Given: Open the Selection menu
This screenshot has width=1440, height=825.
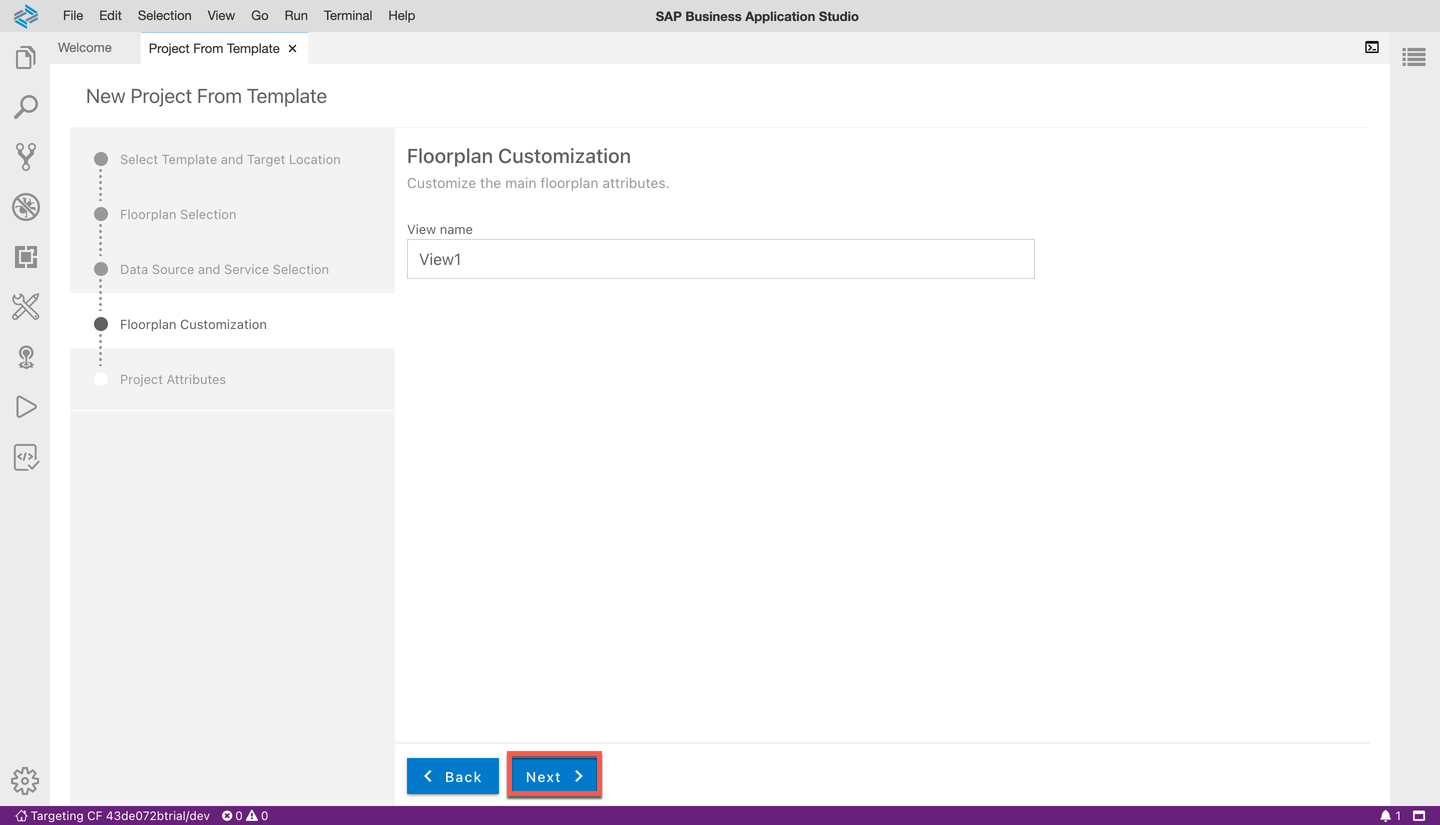Looking at the screenshot, I should pos(164,16).
